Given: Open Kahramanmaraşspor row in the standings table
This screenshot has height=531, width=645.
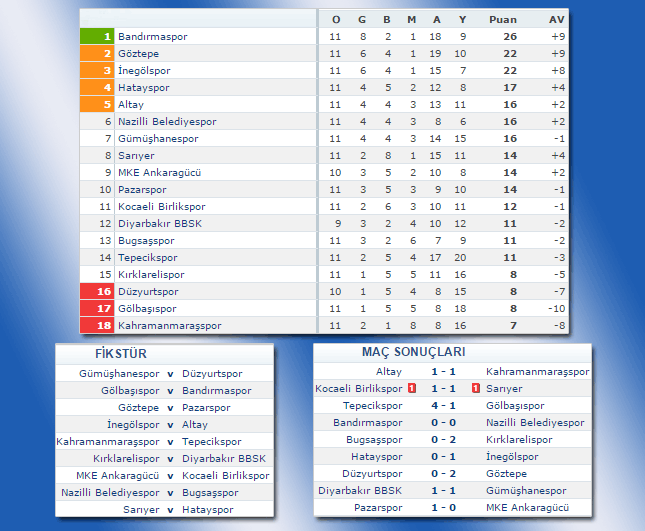Looking at the screenshot, I should point(170,326).
